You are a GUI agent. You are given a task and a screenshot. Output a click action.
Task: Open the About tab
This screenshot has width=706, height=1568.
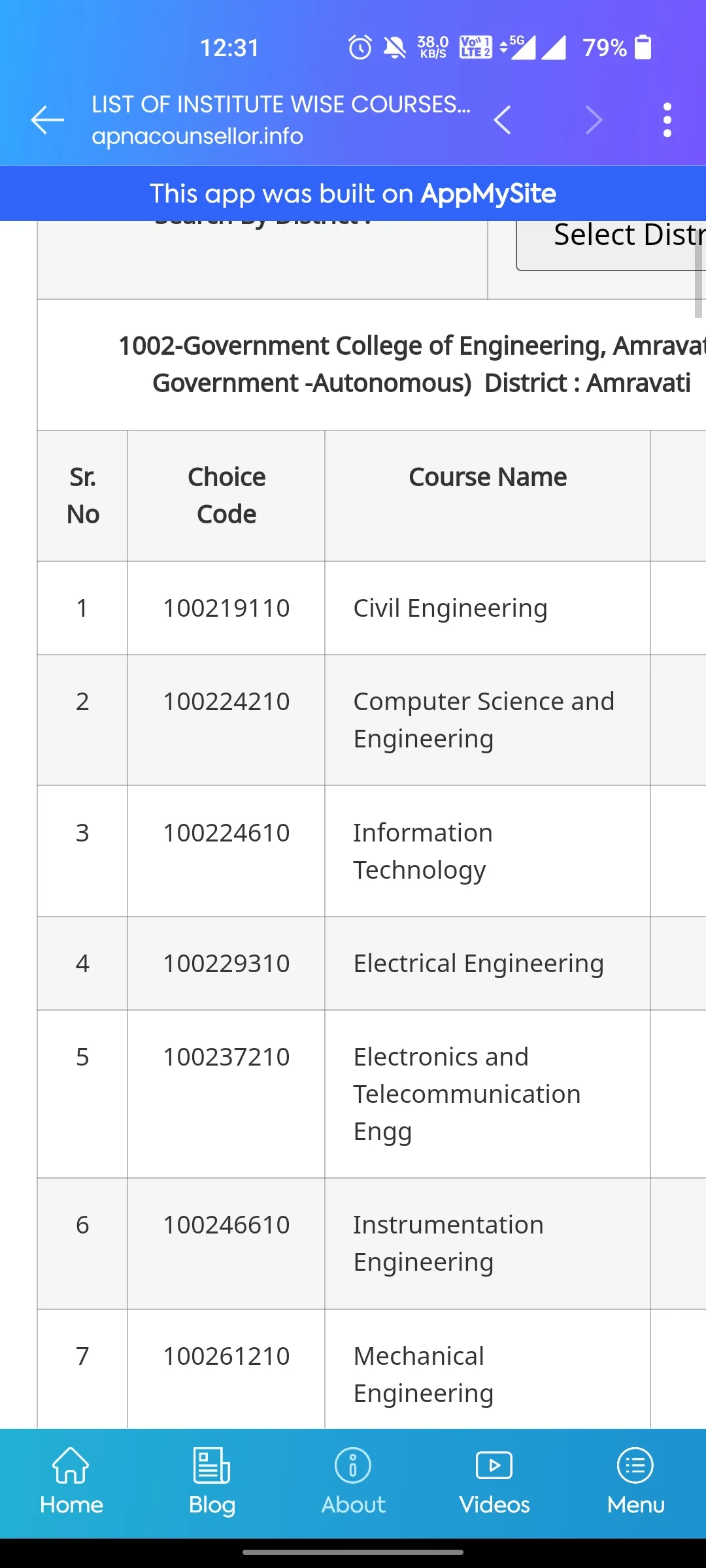point(353,1482)
